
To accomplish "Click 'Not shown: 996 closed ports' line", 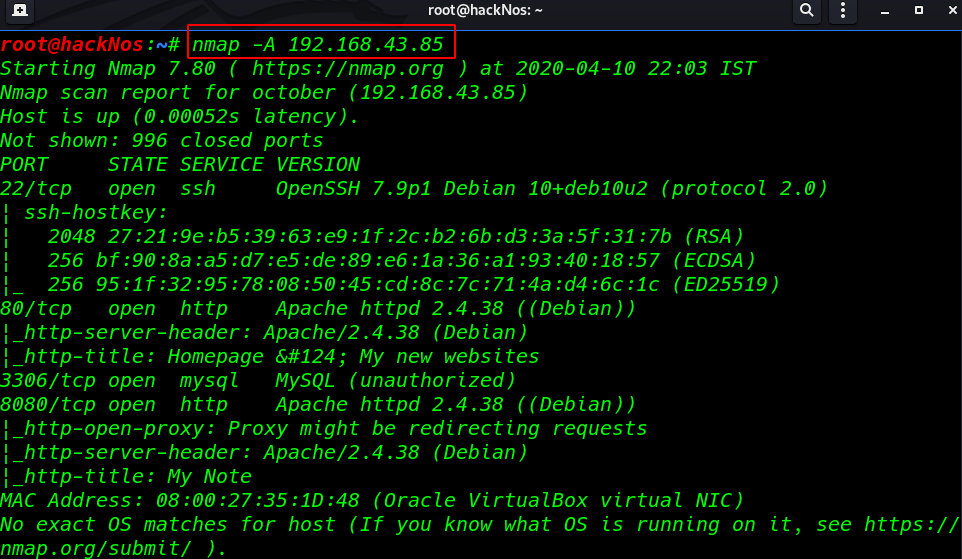I will pos(161,140).
